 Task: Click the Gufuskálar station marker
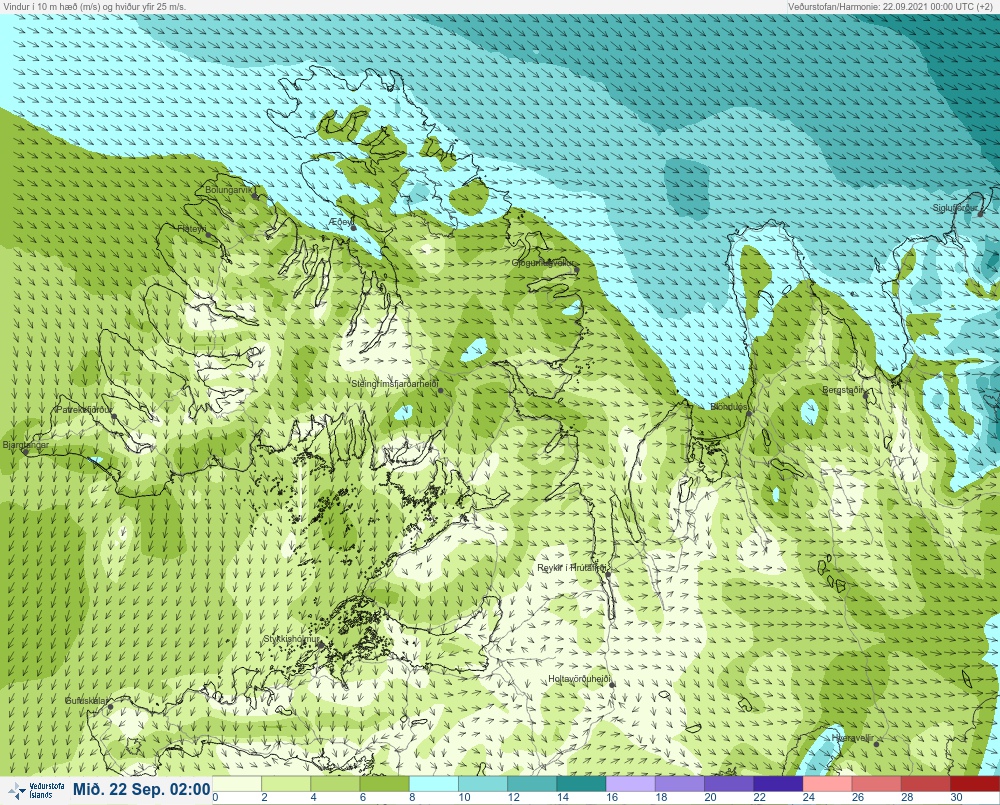point(110,707)
